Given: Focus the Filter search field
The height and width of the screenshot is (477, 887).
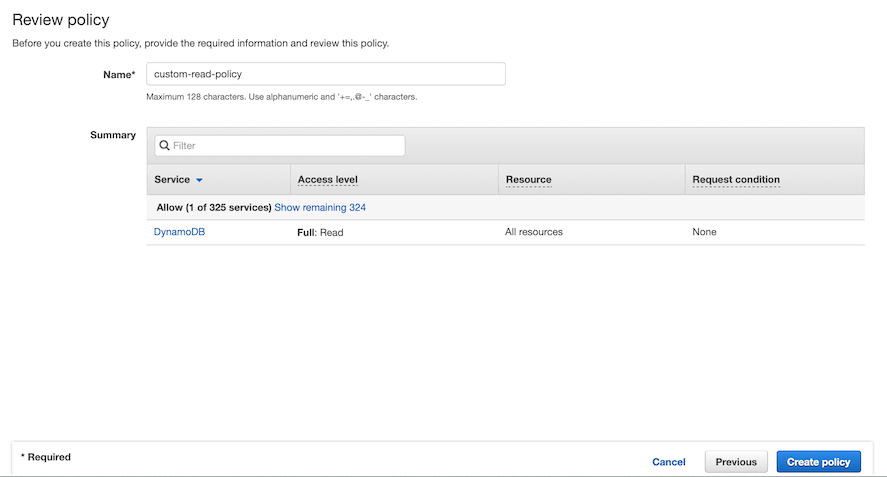Looking at the screenshot, I should click(286, 146).
